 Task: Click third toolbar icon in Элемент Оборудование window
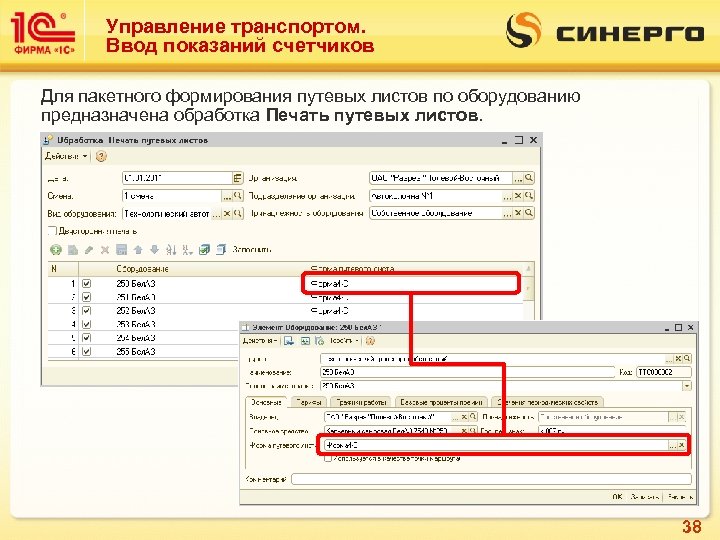tap(320, 341)
